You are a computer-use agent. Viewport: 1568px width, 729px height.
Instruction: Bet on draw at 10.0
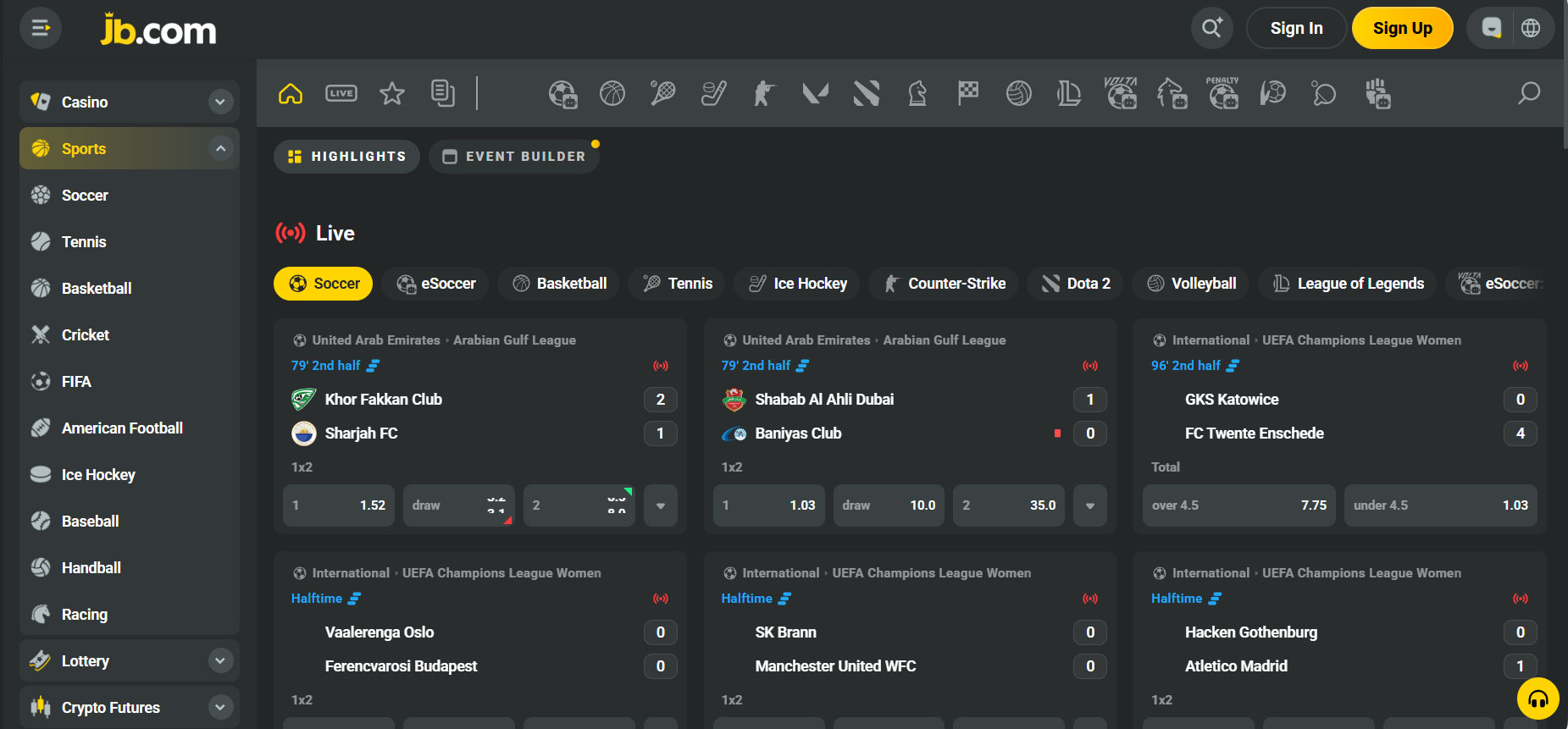coord(889,505)
